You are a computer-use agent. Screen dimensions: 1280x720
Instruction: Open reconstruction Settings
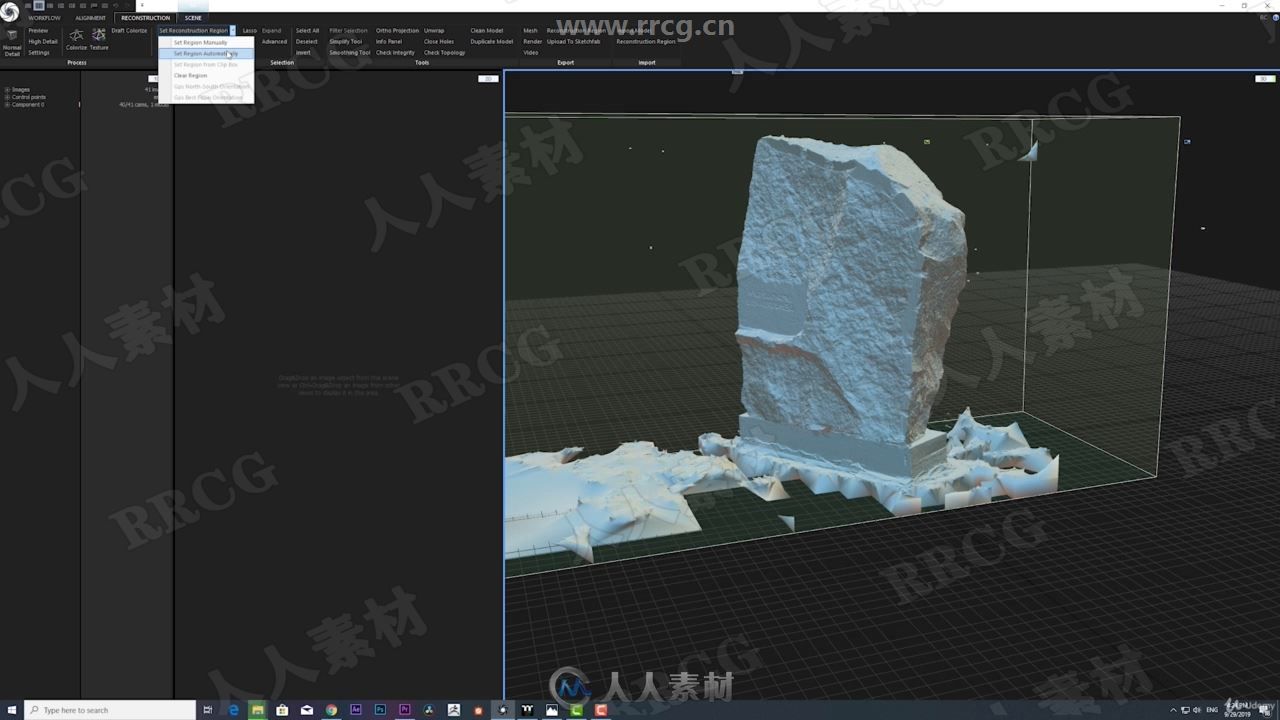[39, 53]
